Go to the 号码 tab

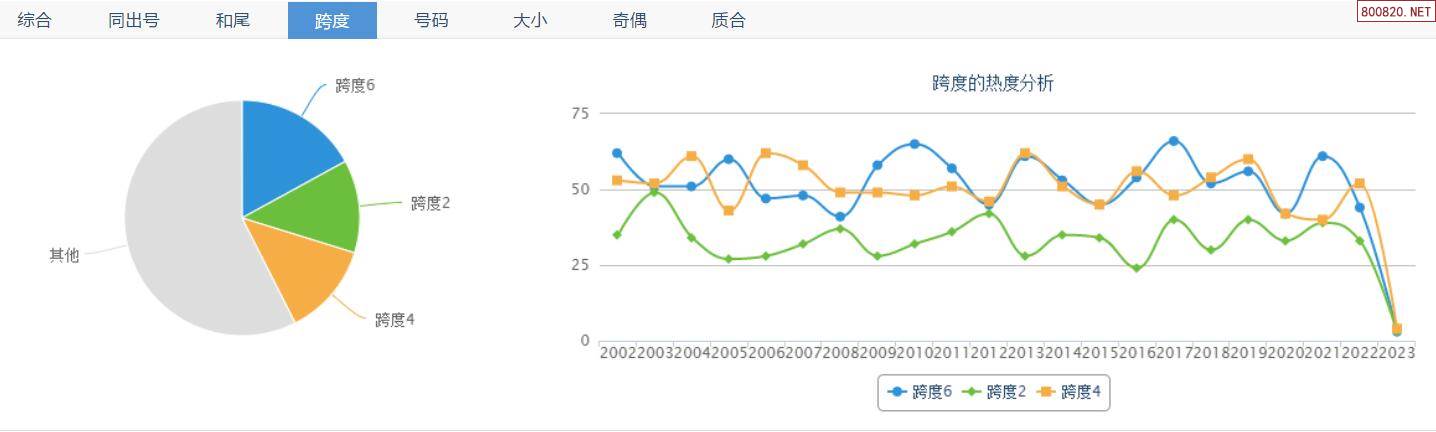[431, 20]
